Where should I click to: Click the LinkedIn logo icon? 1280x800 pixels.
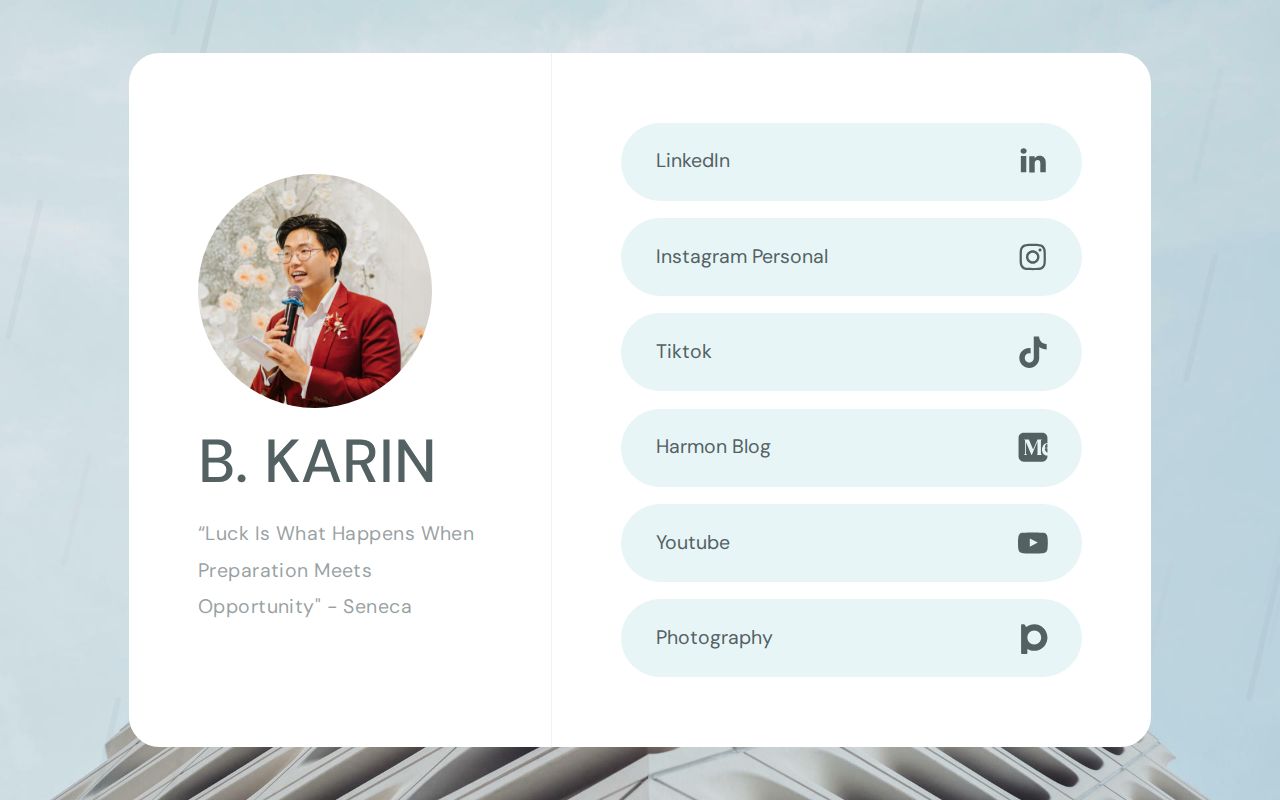click(x=1032, y=161)
